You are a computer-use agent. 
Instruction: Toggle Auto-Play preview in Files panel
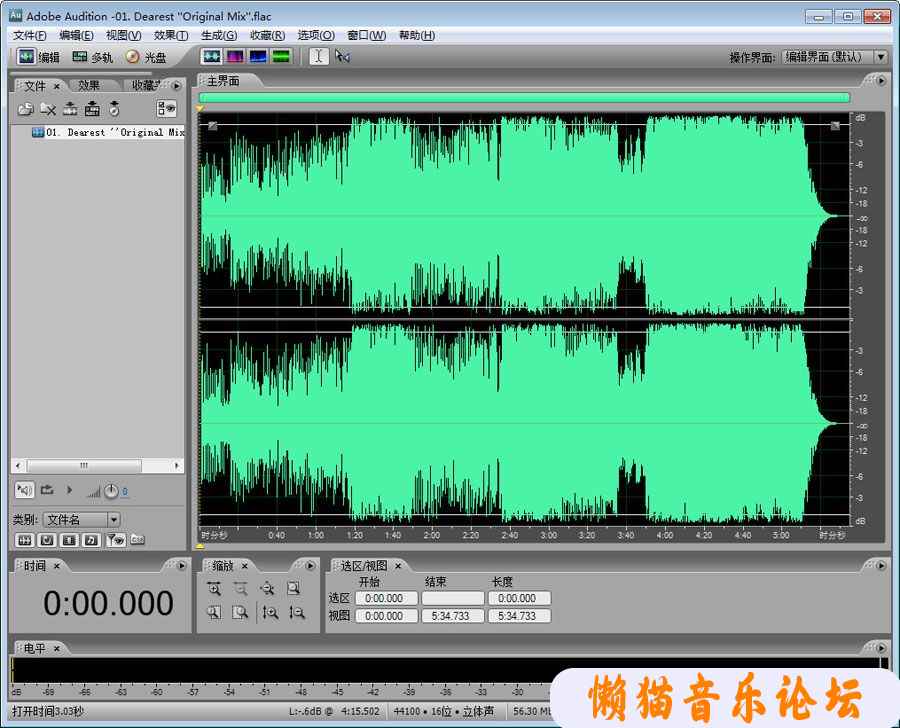pos(24,490)
